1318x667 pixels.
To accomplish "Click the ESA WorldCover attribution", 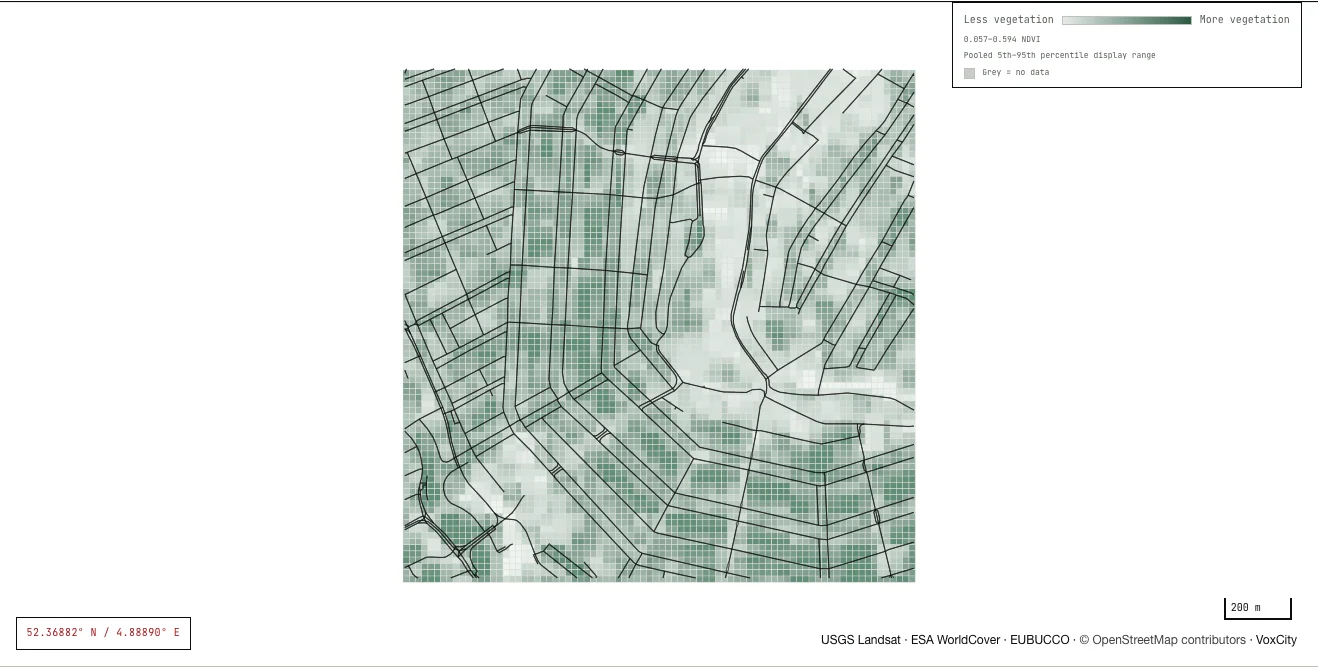I will 954,640.
